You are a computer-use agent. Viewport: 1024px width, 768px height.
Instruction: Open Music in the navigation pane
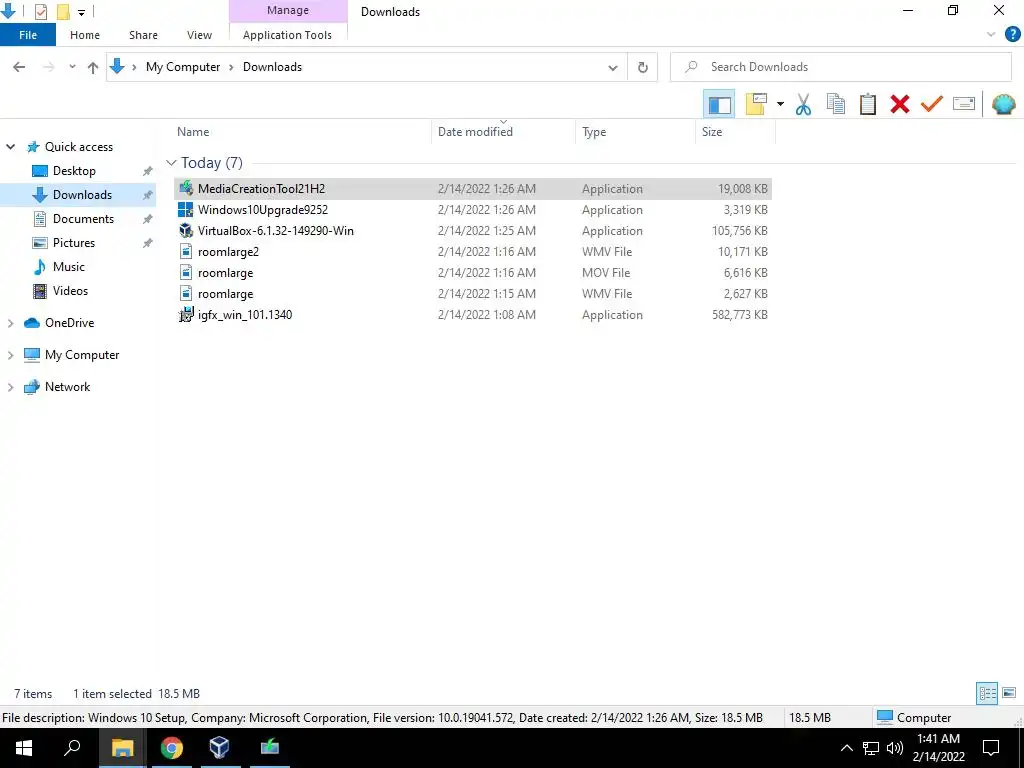click(x=69, y=267)
